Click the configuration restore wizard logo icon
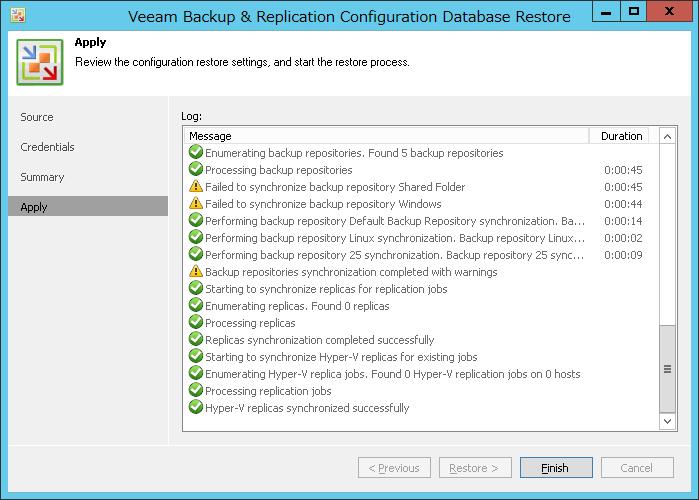This screenshot has width=699, height=500. click(x=40, y=62)
